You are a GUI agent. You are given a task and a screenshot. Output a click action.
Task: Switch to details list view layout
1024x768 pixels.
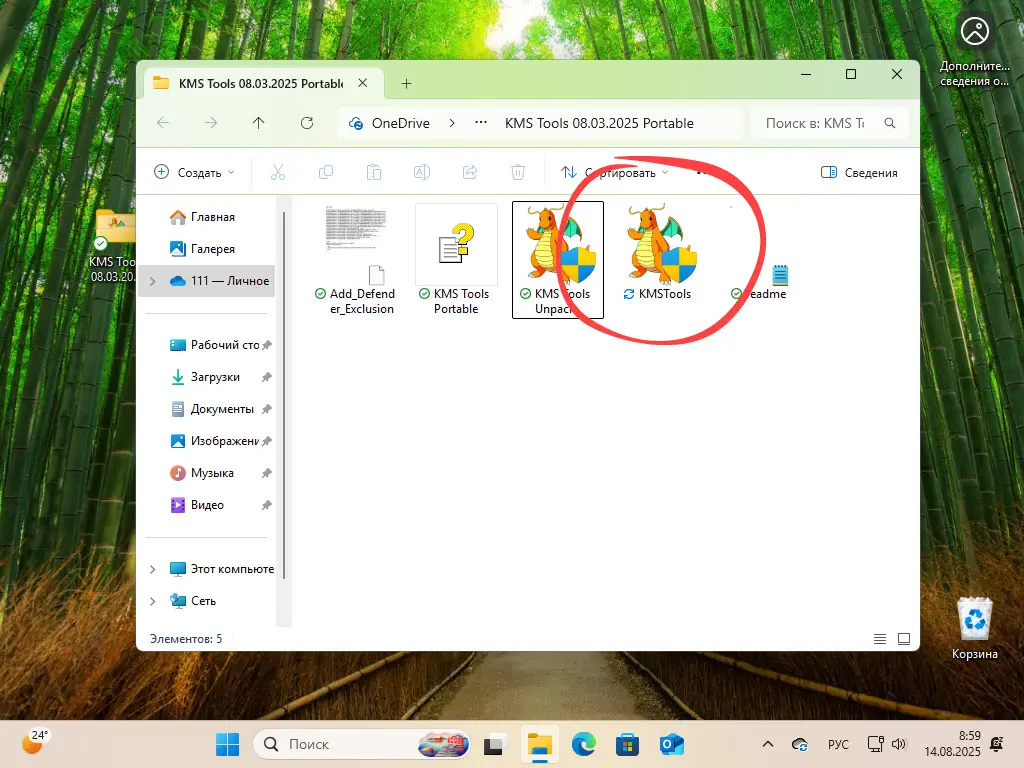(x=880, y=638)
